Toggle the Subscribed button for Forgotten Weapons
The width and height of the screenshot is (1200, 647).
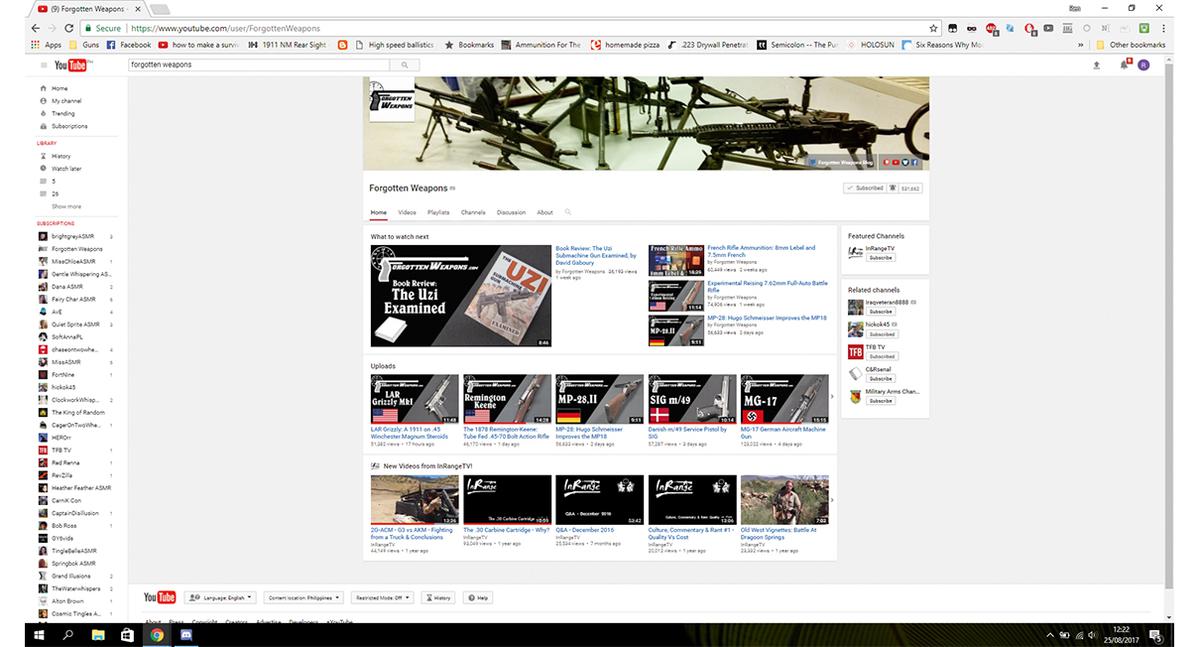coord(865,188)
